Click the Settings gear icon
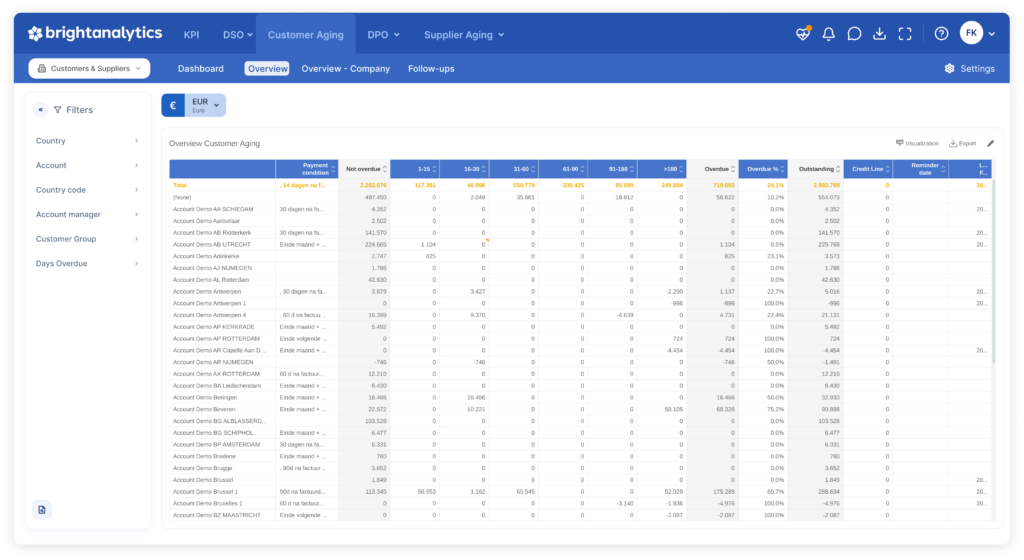This screenshot has height=560, width=1024. point(949,69)
